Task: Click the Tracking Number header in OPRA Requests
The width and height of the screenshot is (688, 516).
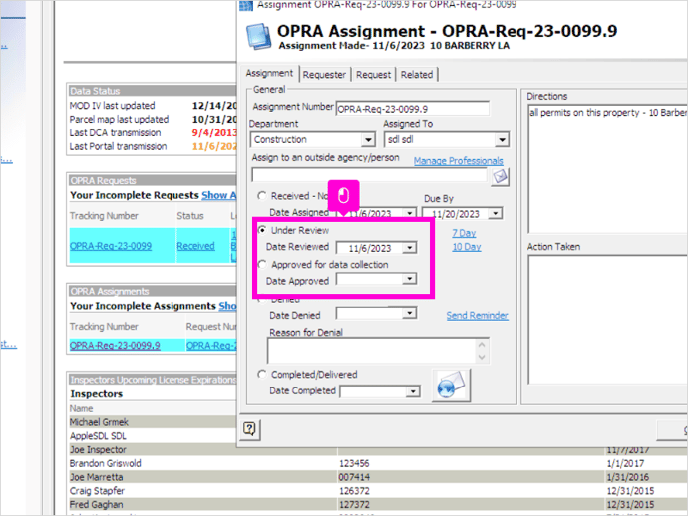Action: tap(104, 215)
